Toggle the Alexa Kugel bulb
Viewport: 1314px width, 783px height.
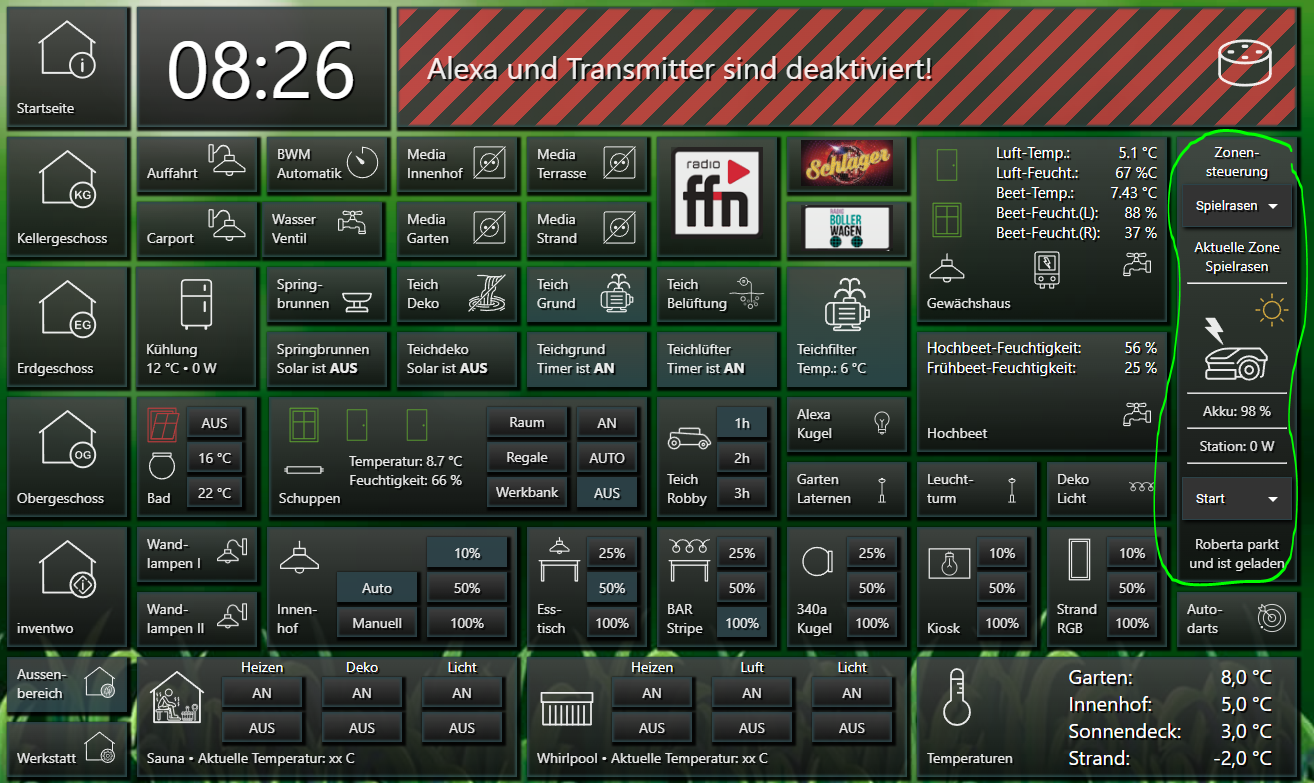[847, 424]
